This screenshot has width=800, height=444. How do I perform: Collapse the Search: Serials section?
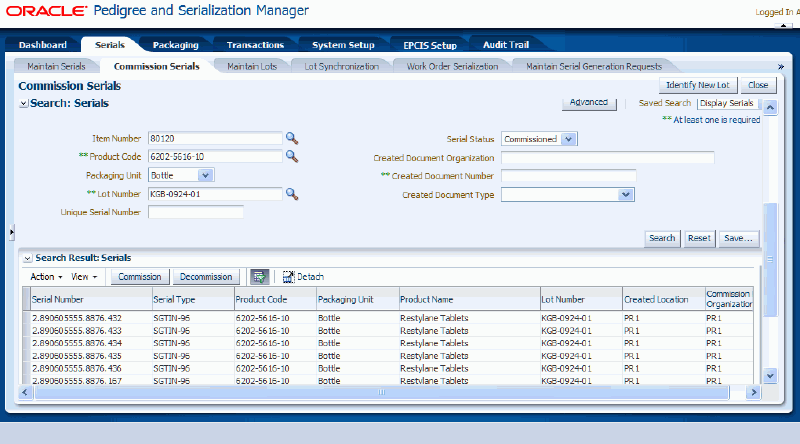coord(24,104)
